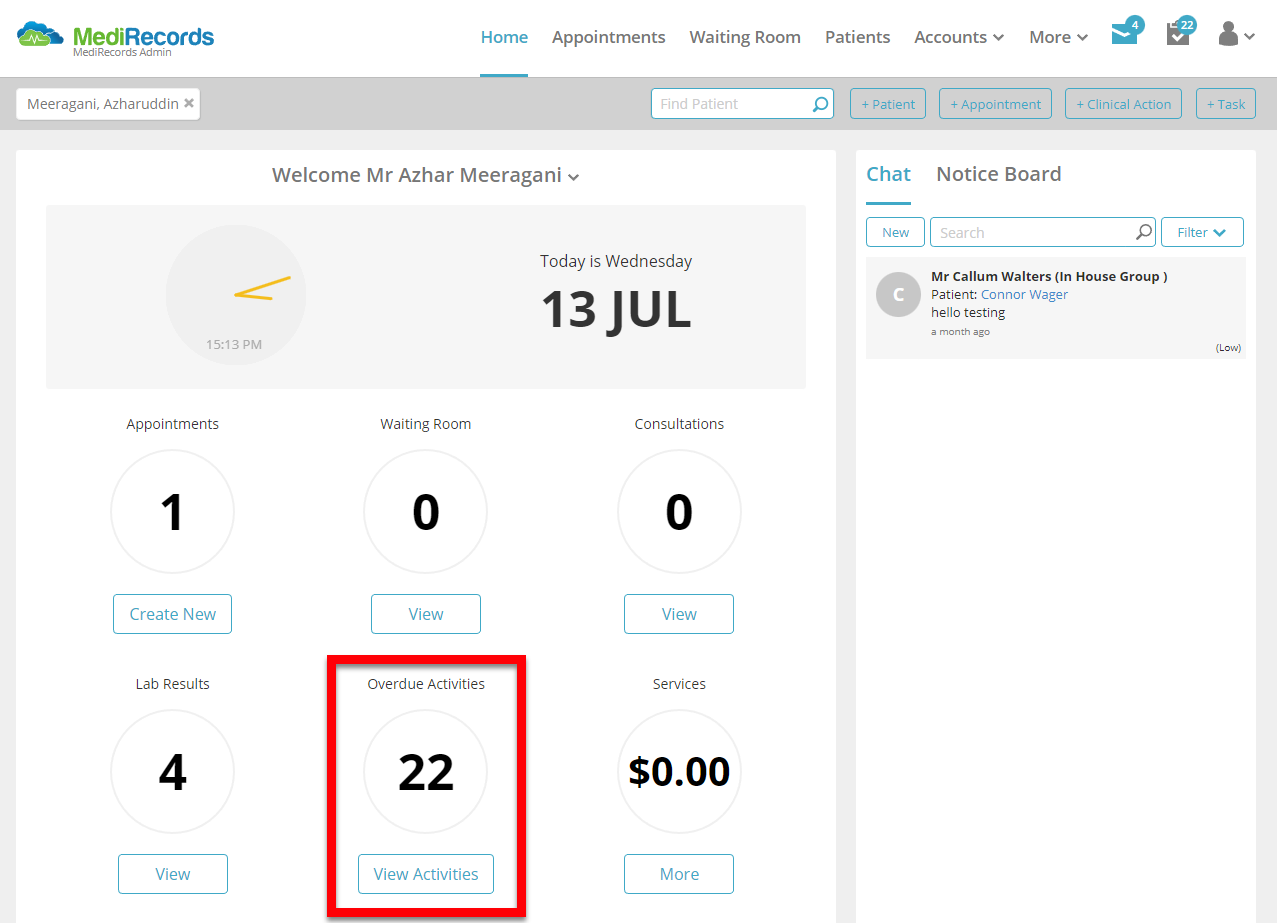This screenshot has height=923, width=1277.
Task: Open the chat Filter dropdown
Action: click(x=1202, y=232)
